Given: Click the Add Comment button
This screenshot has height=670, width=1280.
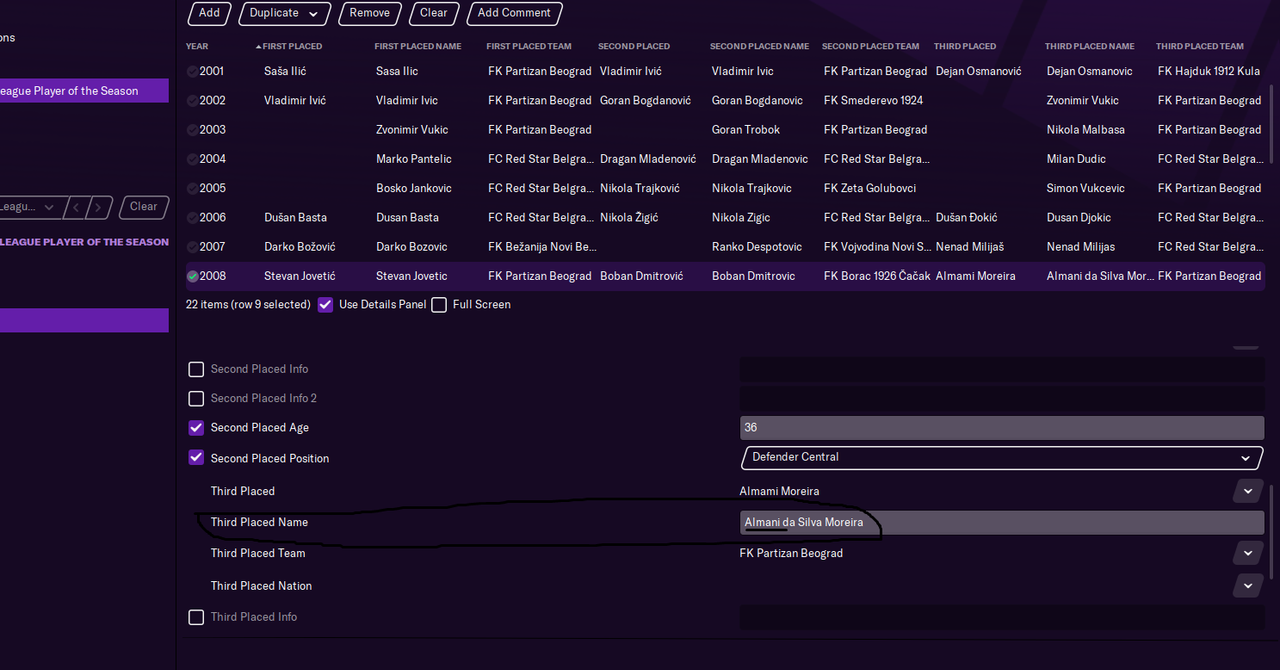Looking at the screenshot, I should click(514, 13).
